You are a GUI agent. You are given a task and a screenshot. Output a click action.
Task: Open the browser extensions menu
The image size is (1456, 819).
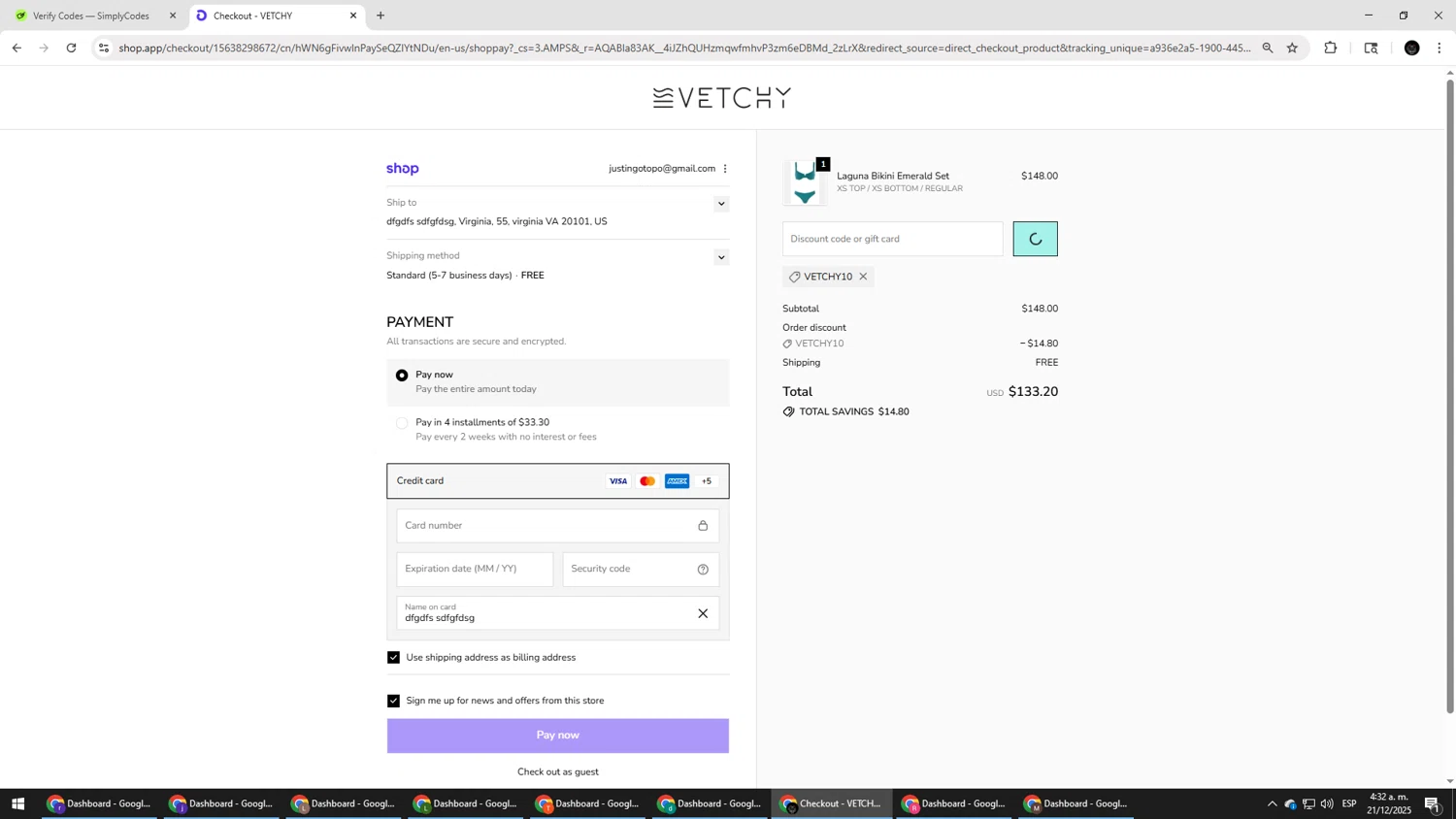click(x=1331, y=48)
